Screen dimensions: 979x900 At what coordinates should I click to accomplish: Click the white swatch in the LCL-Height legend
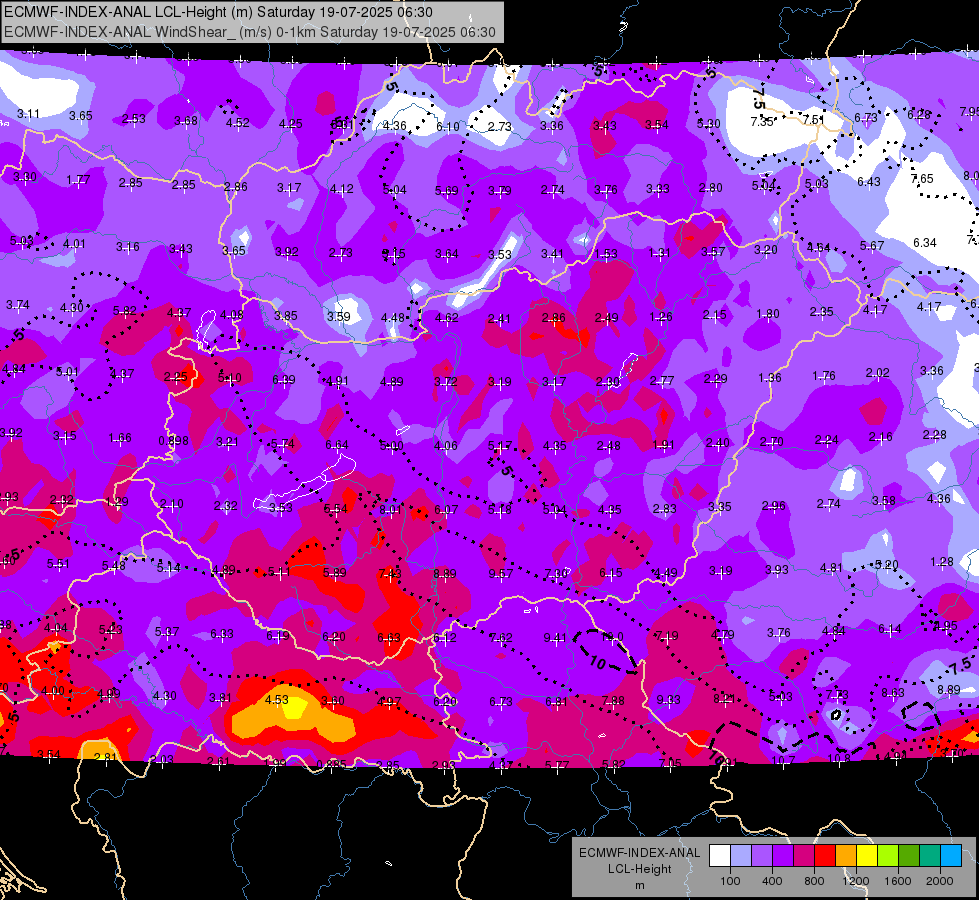coord(720,856)
